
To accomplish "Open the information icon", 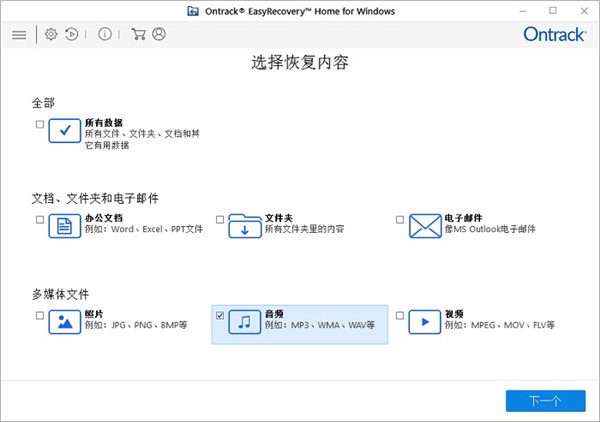I will pyautogui.click(x=105, y=34).
